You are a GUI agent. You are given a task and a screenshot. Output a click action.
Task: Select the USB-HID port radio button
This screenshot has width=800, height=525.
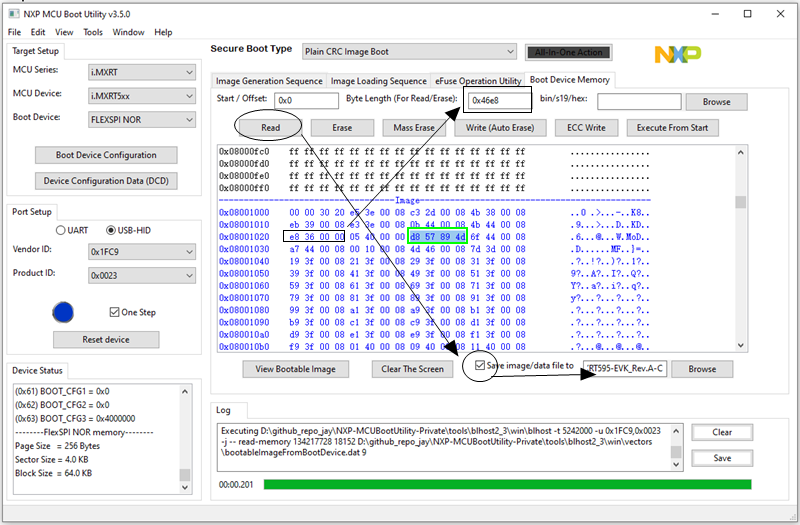[x=111, y=230]
